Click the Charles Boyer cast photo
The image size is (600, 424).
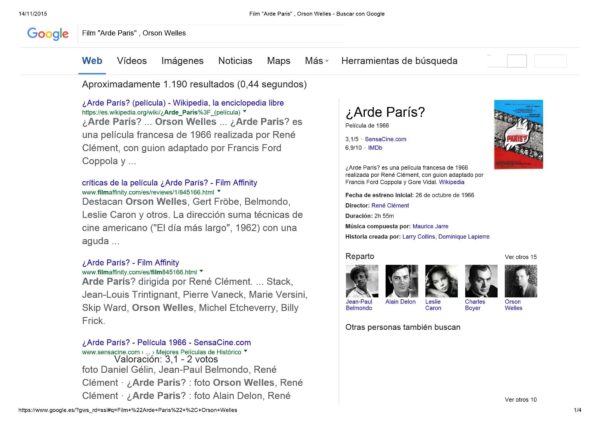[x=481, y=281]
